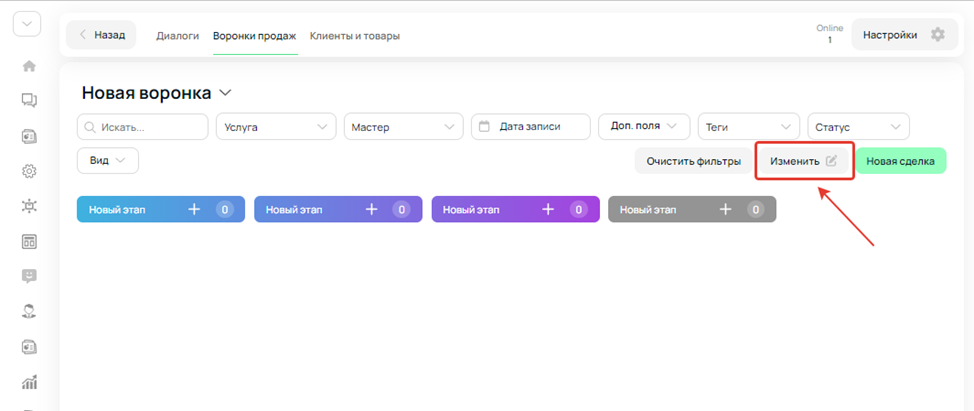This screenshot has width=974, height=411.
Task: Add a deal to the indigo Новый этап stage
Action: coord(371,209)
